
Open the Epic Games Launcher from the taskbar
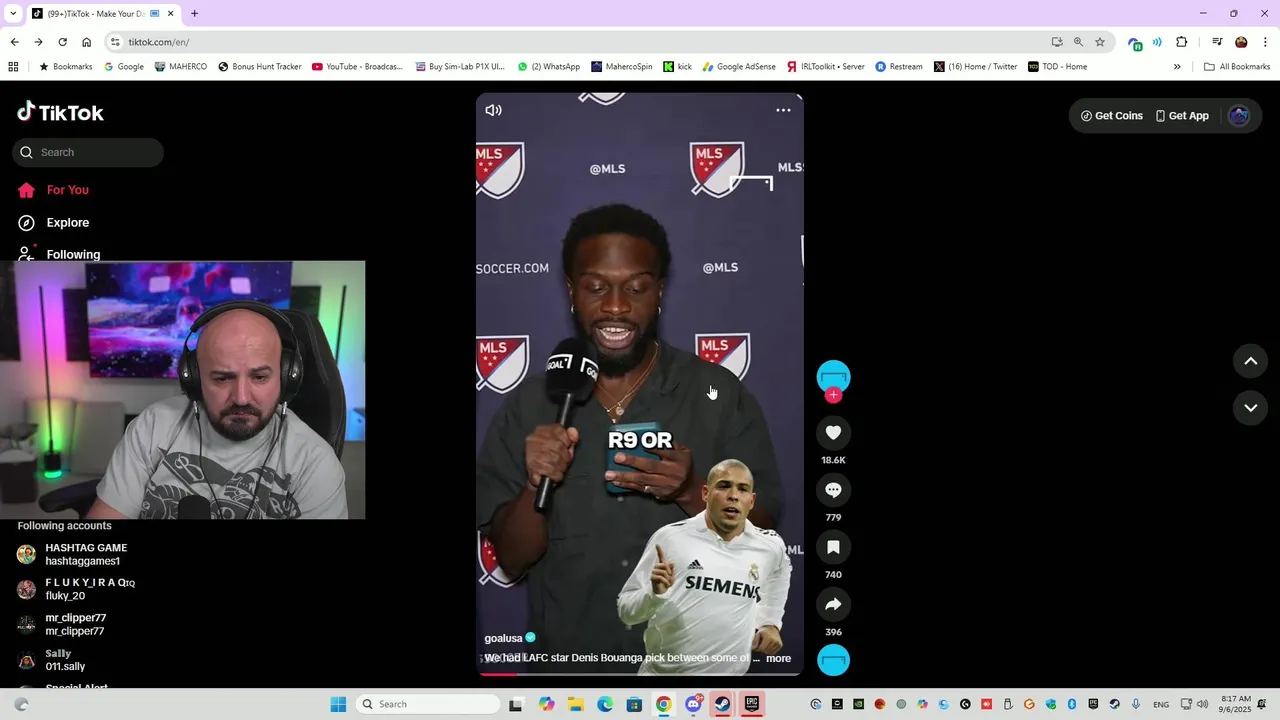coord(751,704)
